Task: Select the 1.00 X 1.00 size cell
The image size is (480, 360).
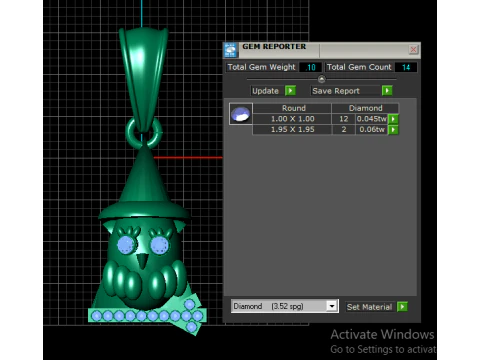Action: pyautogui.click(x=292, y=119)
